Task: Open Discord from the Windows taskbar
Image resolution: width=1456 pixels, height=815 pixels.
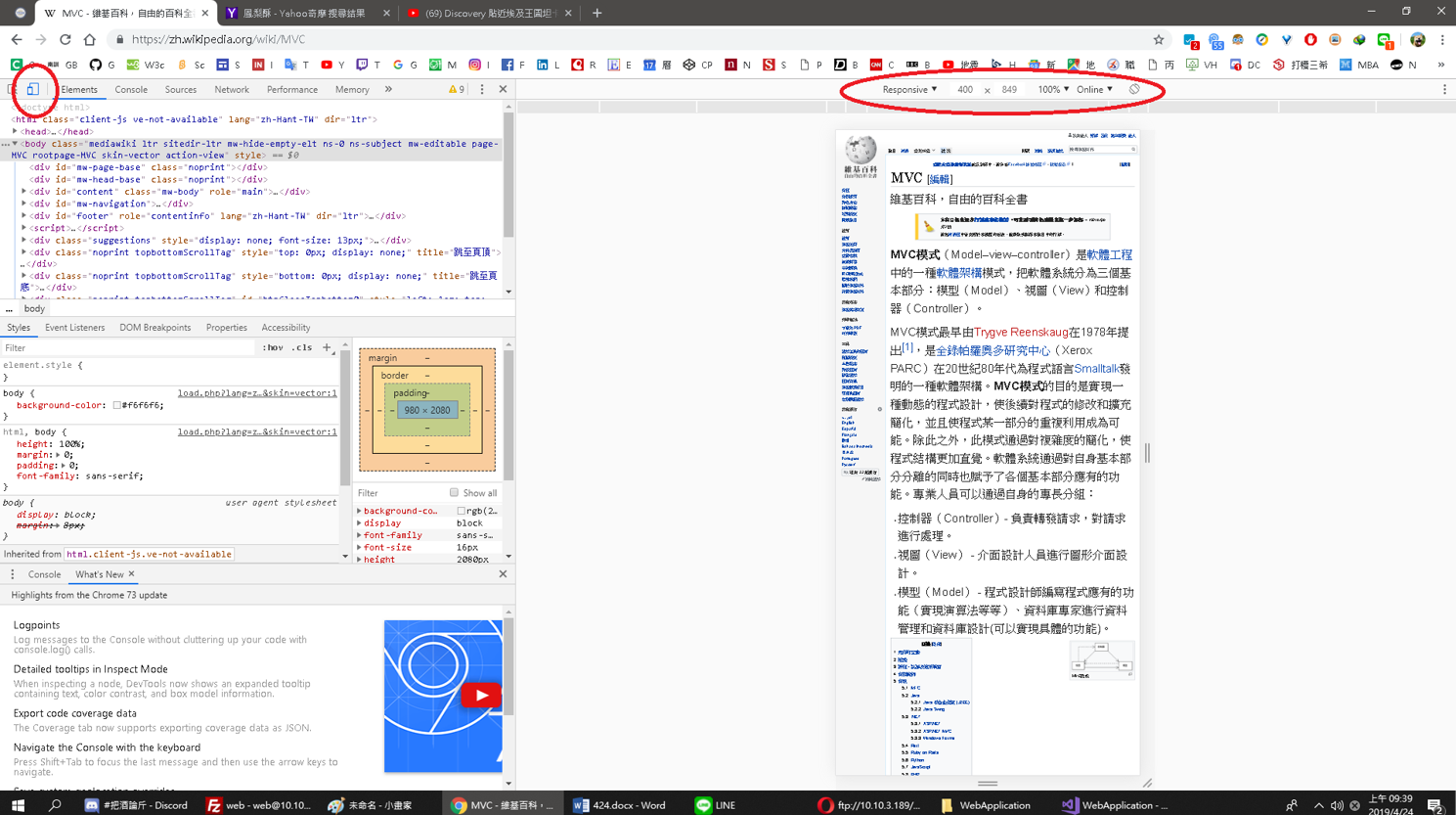Action: coord(135,805)
